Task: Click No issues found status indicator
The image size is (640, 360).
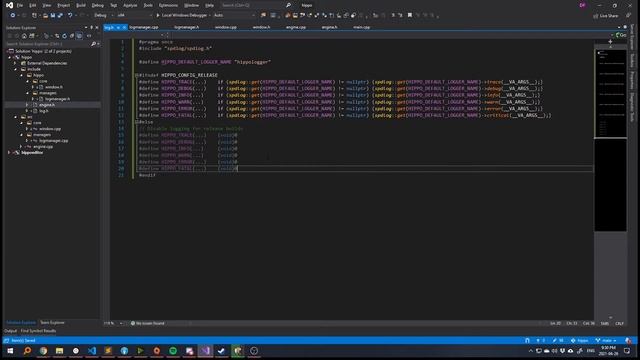Action: pyautogui.click(x=147, y=323)
